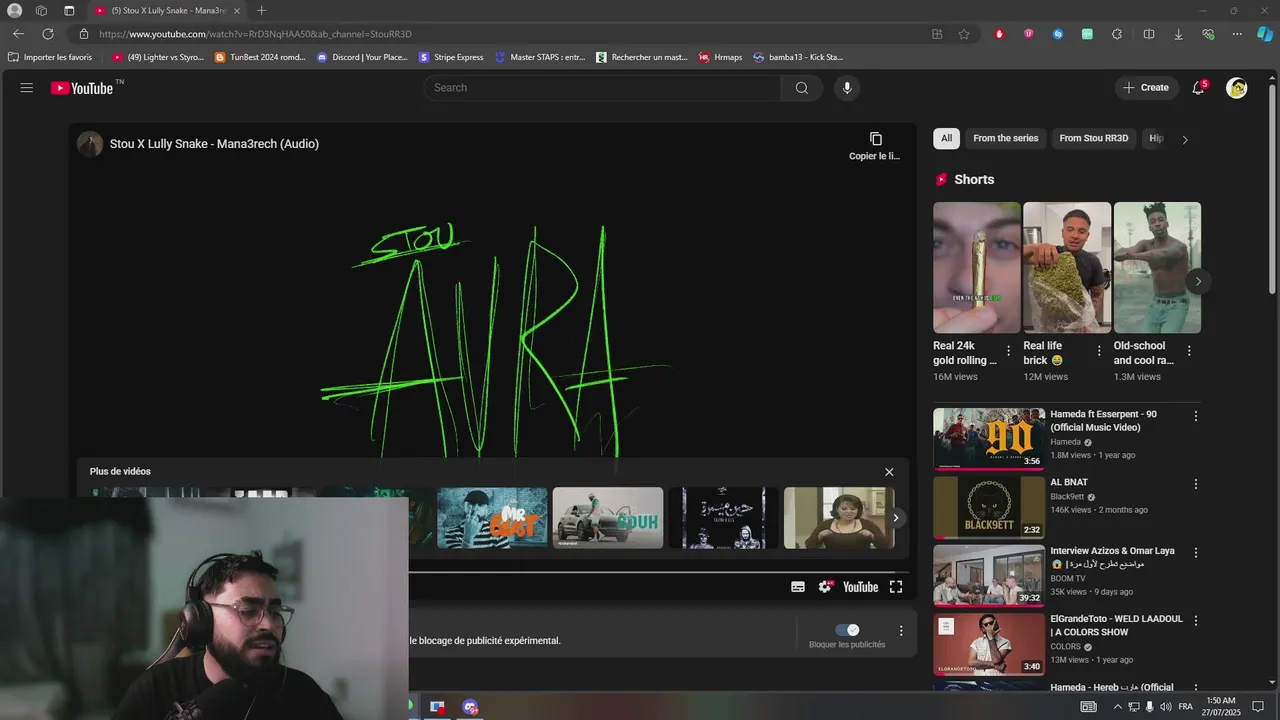The width and height of the screenshot is (1280, 720).
Task: Open the system volume icon
Action: [x=1166, y=707]
